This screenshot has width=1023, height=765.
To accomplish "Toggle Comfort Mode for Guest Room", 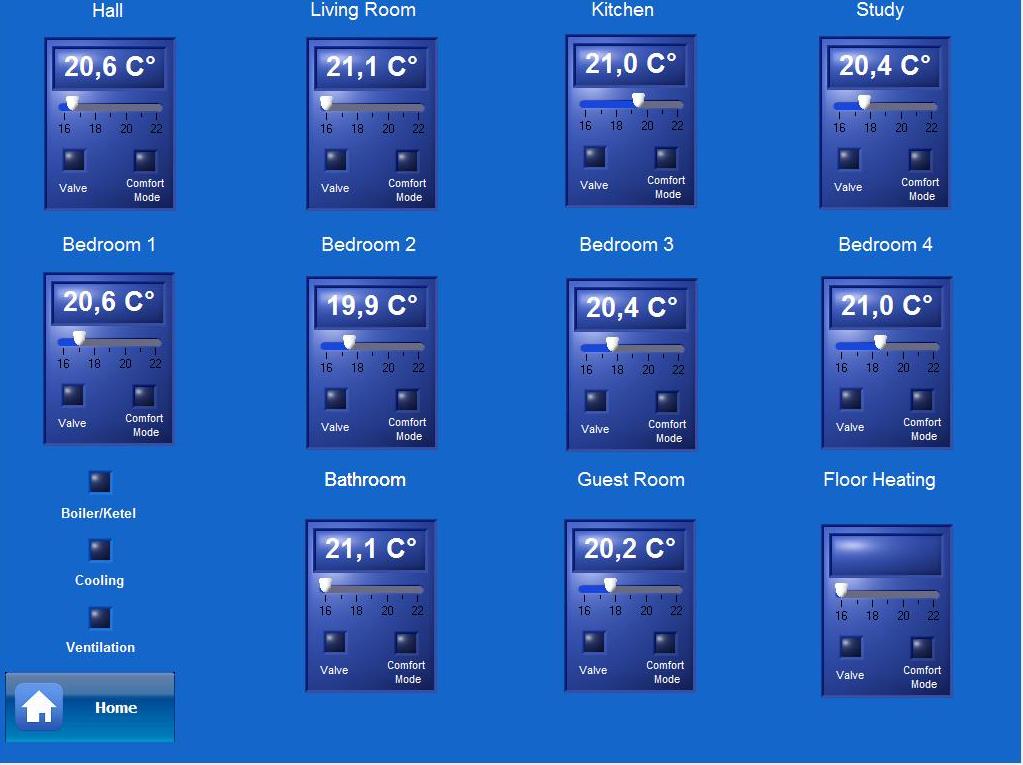I will pos(665,642).
